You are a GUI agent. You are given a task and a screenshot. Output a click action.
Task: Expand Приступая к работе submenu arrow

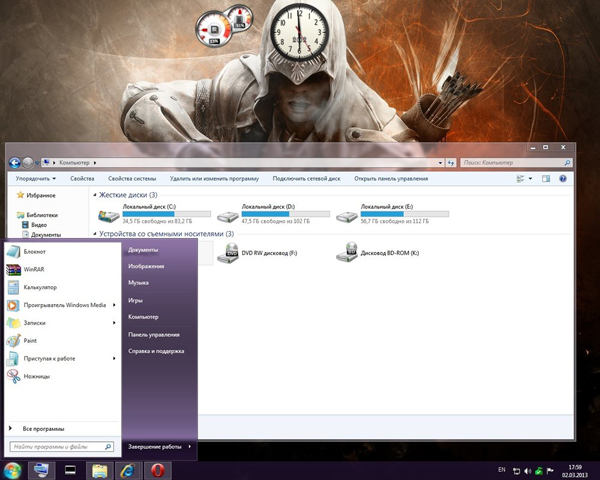tap(114, 359)
